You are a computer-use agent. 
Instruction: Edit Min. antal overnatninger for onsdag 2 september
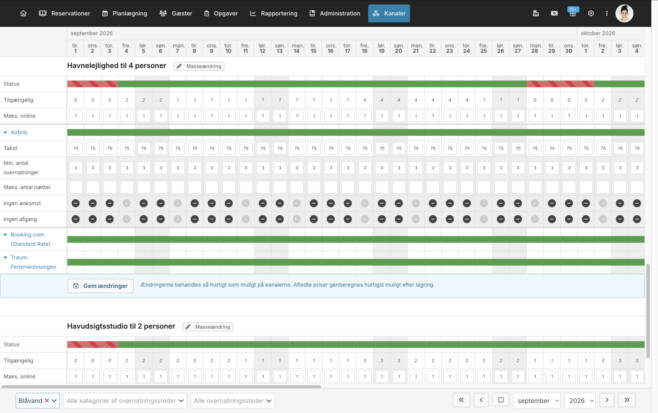(x=93, y=168)
